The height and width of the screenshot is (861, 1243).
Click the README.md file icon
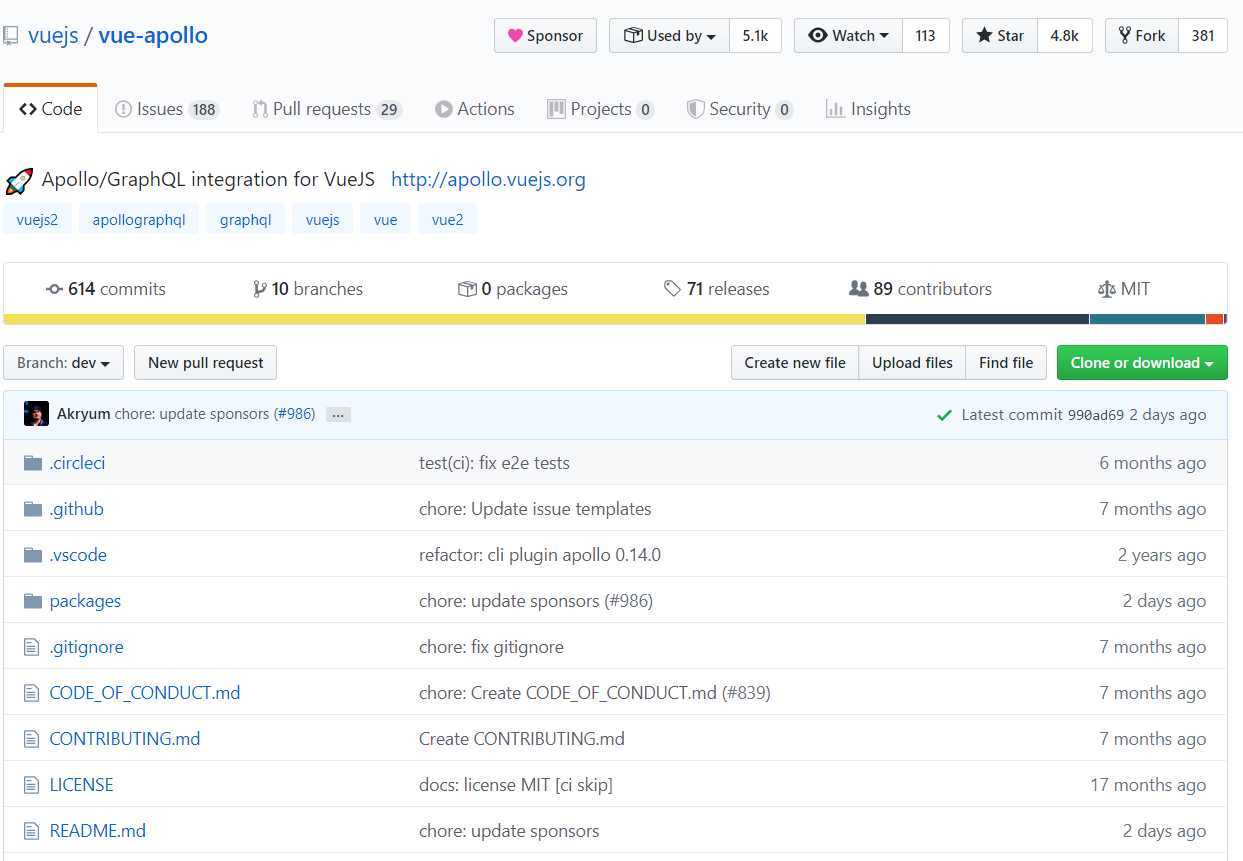[x=32, y=831]
